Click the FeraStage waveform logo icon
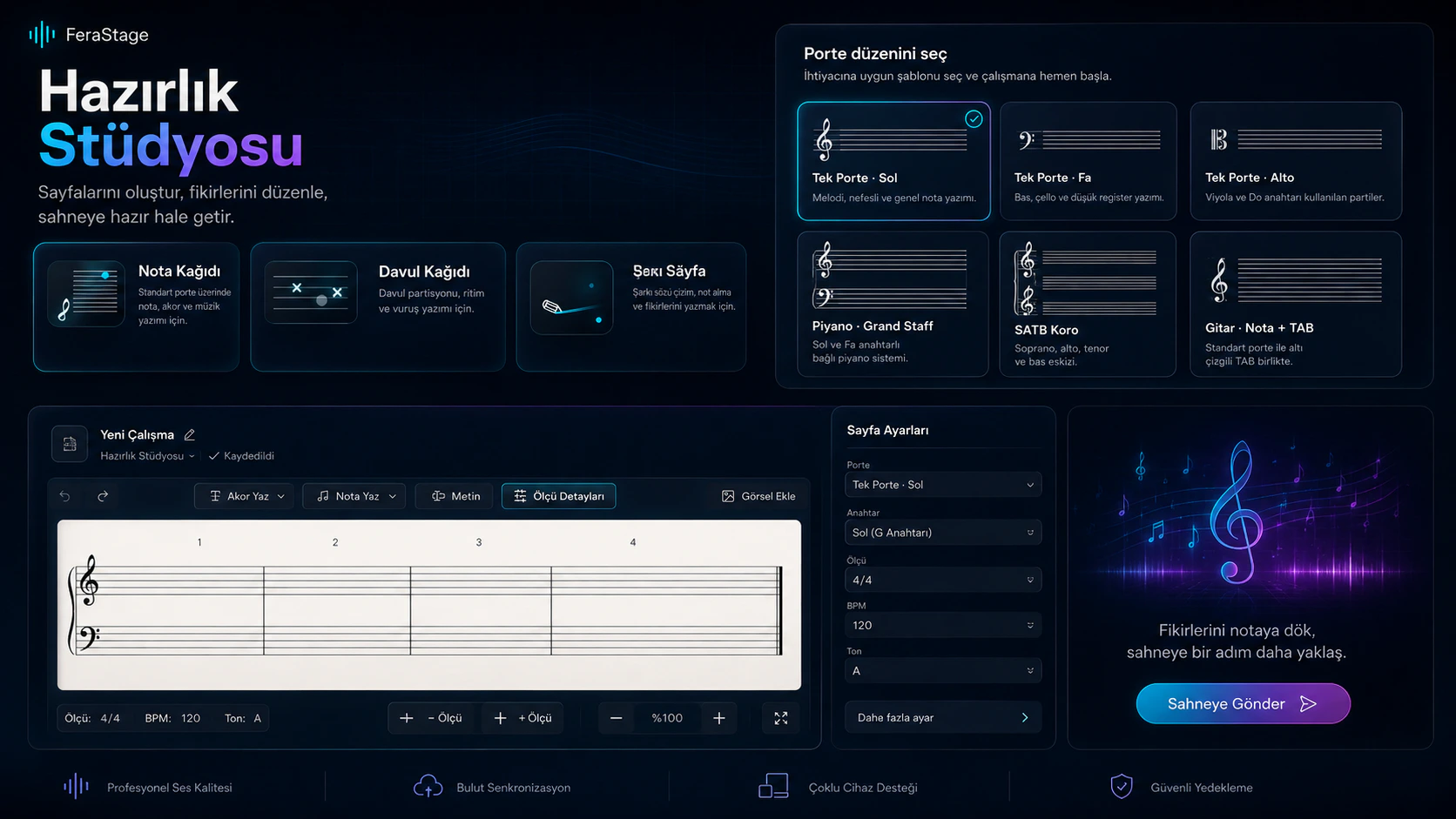 pyautogui.click(x=42, y=35)
